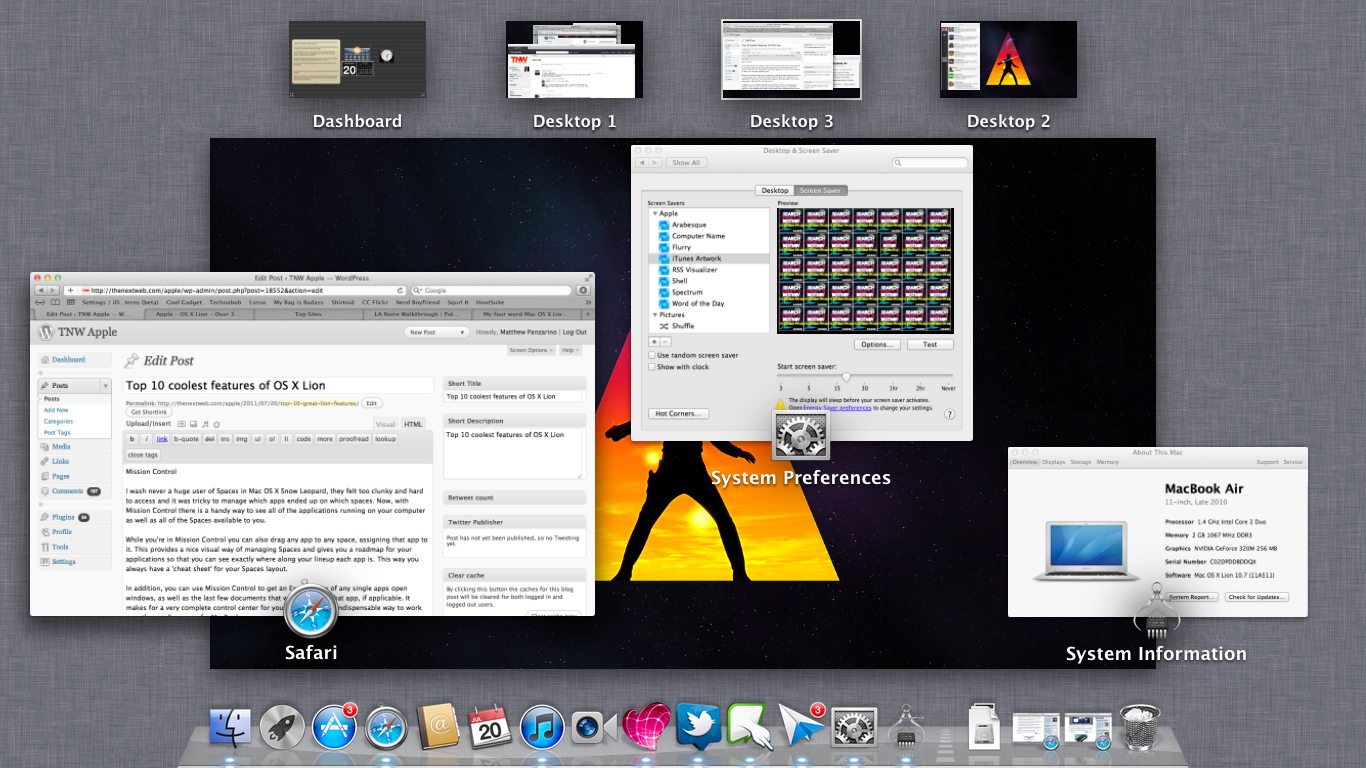
Task: Open iCal calendar icon in Dock
Action: pos(490,727)
